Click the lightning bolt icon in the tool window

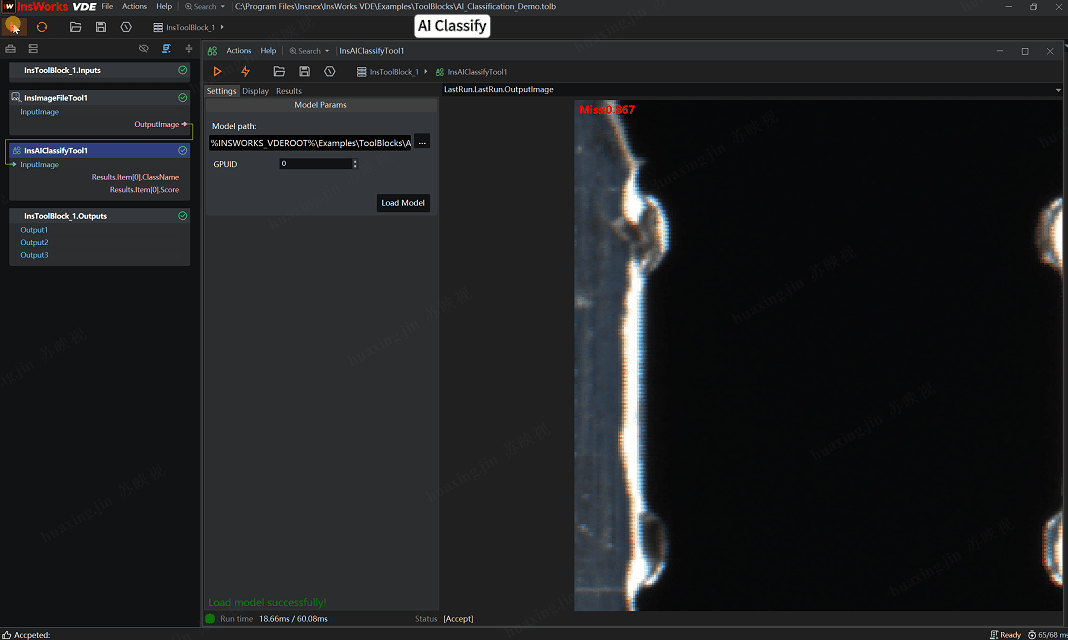click(245, 72)
